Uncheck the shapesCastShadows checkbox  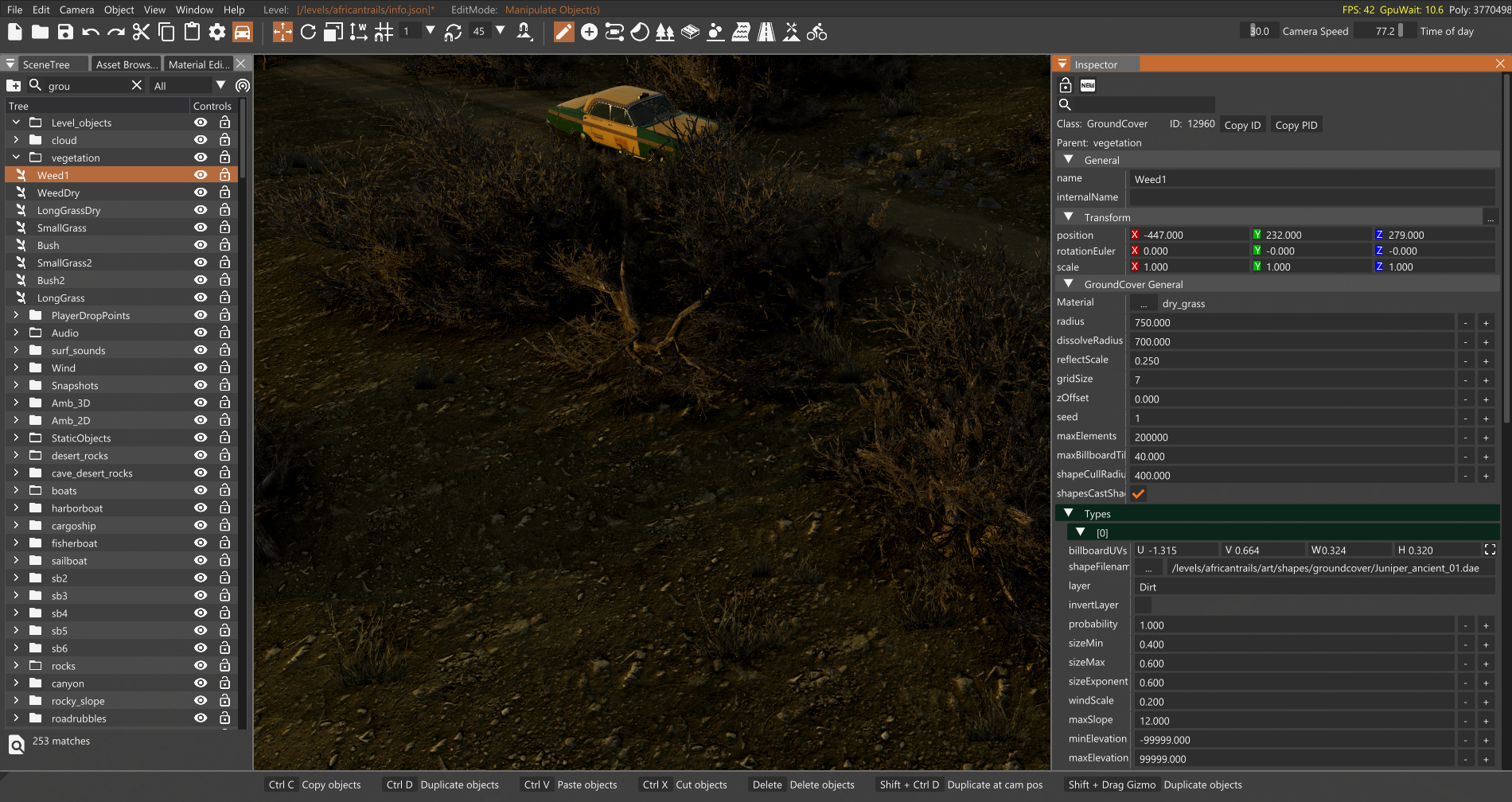(1139, 494)
